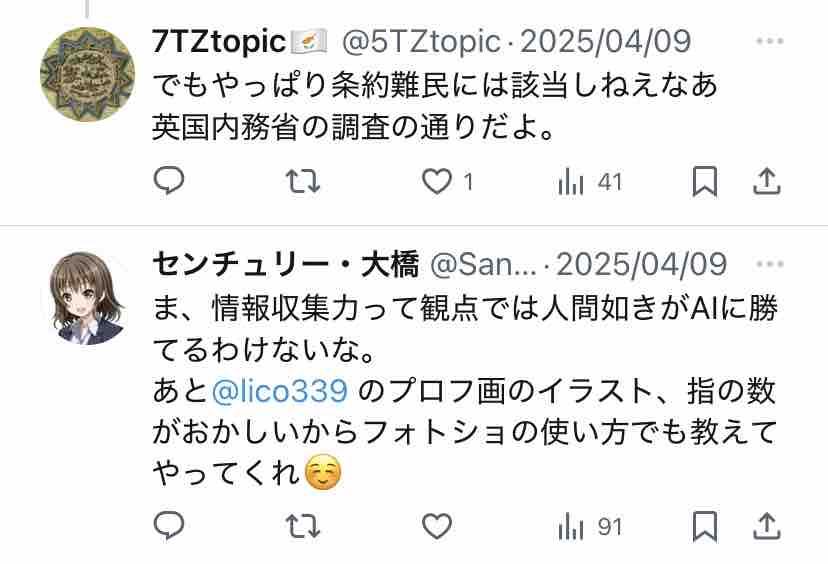Click the 7TZtopic display name
Image resolution: width=828 pixels, height=564 pixels.
[219, 41]
